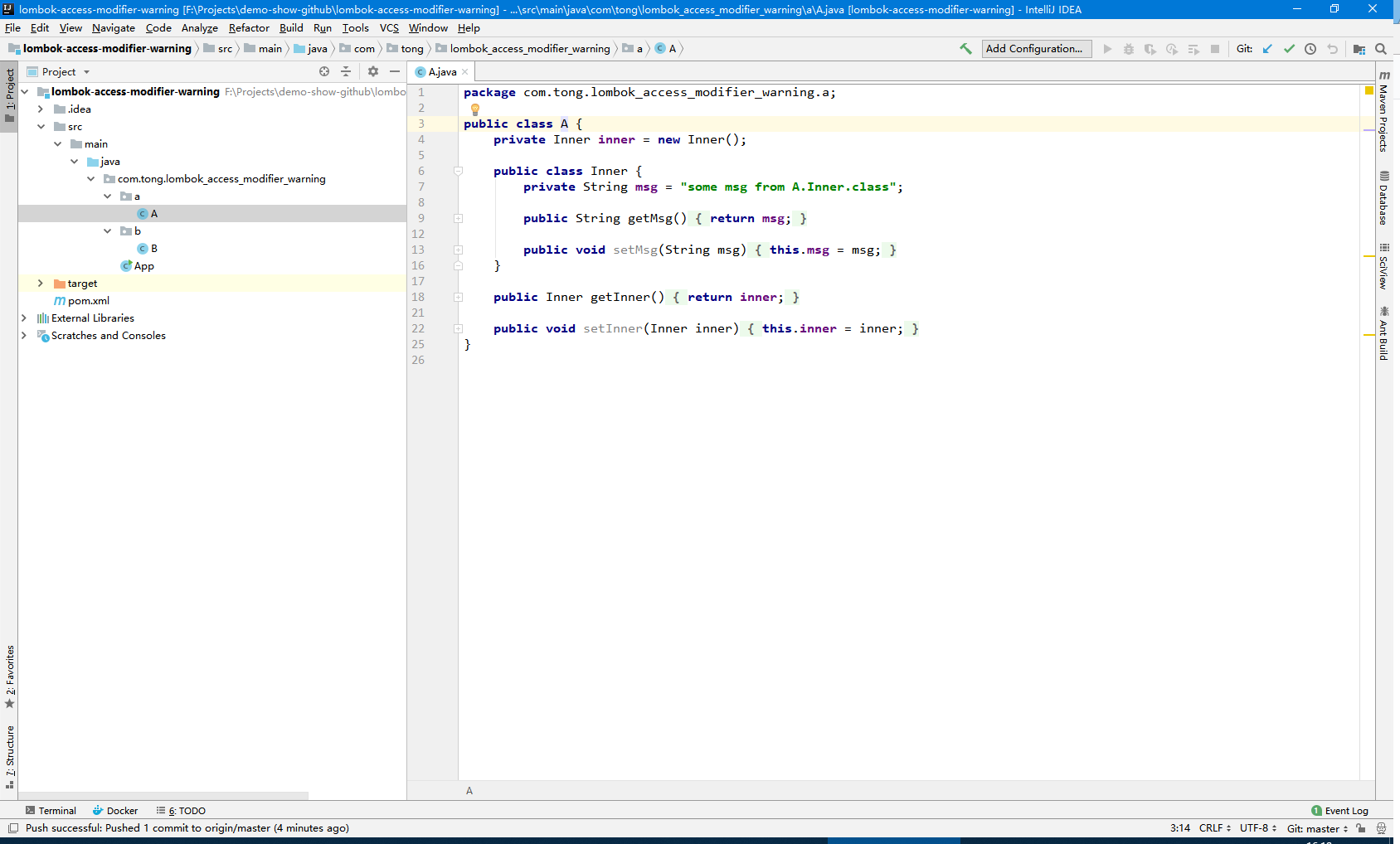Click the Run play icon

(1107, 49)
